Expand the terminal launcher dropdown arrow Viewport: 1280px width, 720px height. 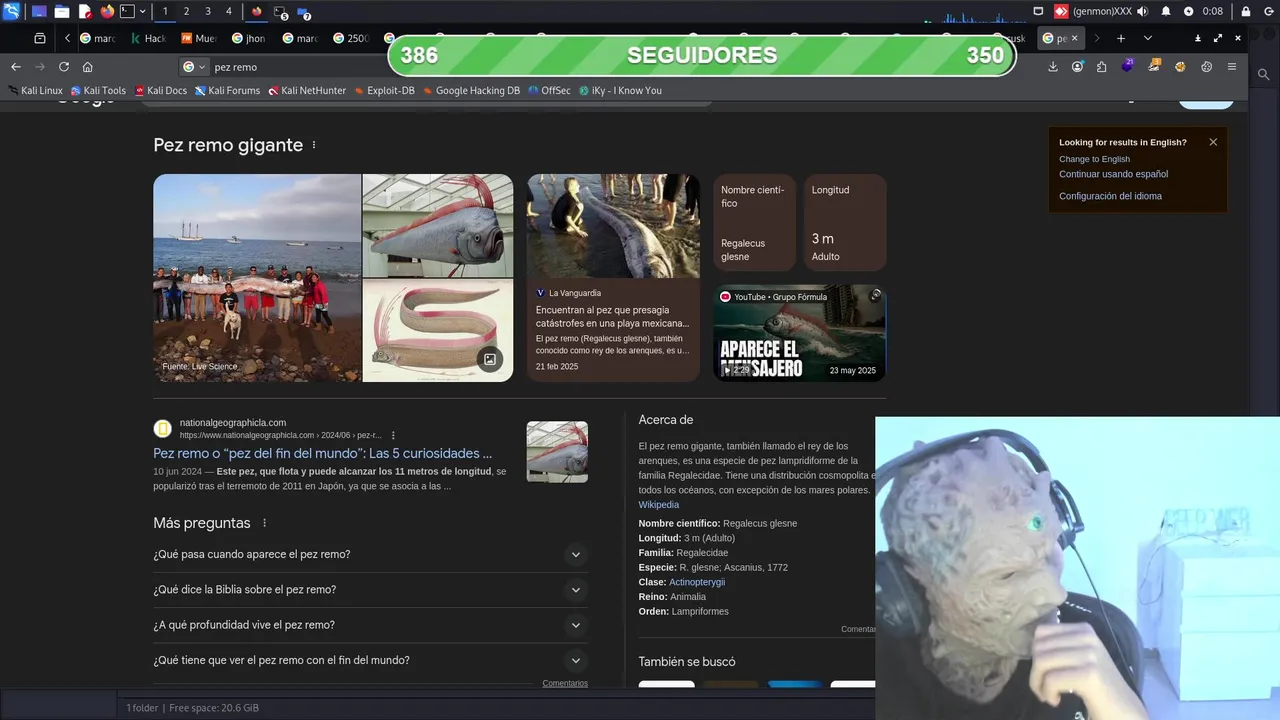(x=143, y=11)
